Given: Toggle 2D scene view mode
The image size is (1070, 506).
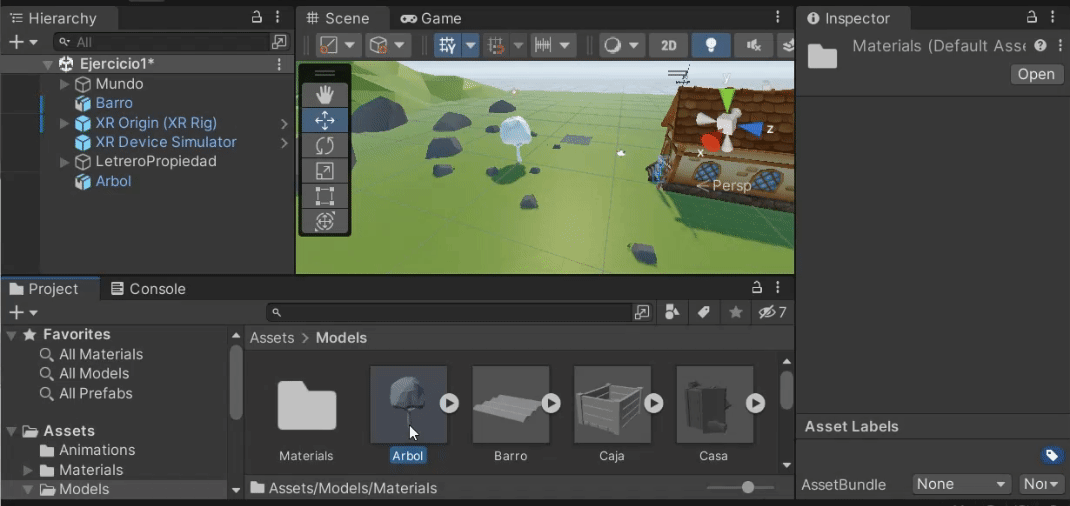Looking at the screenshot, I should tap(669, 46).
